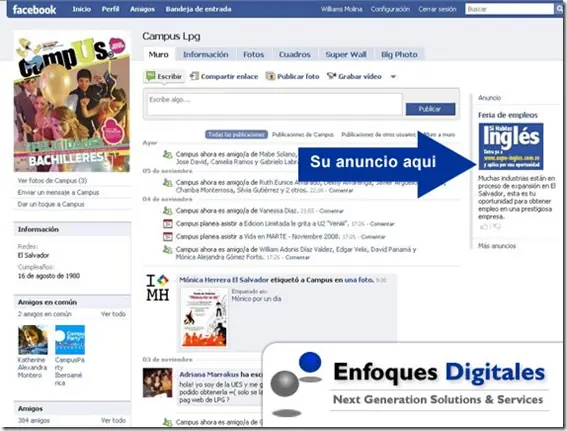The width and height of the screenshot is (567, 431).
Task: Filter by Publicaciones de Campus
Action: pyautogui.click(x=303, y=135)
